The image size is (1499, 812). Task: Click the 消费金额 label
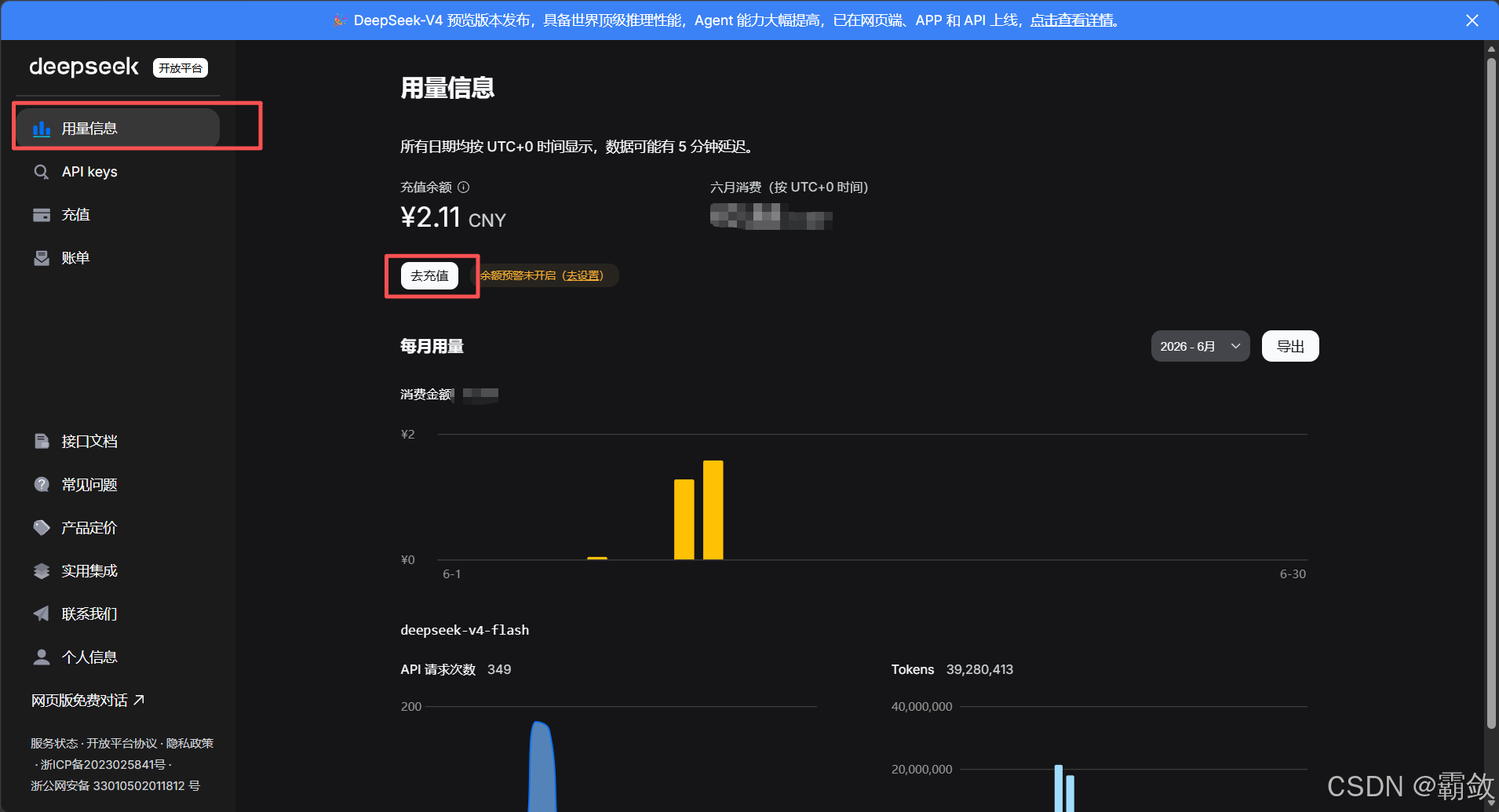425,394
